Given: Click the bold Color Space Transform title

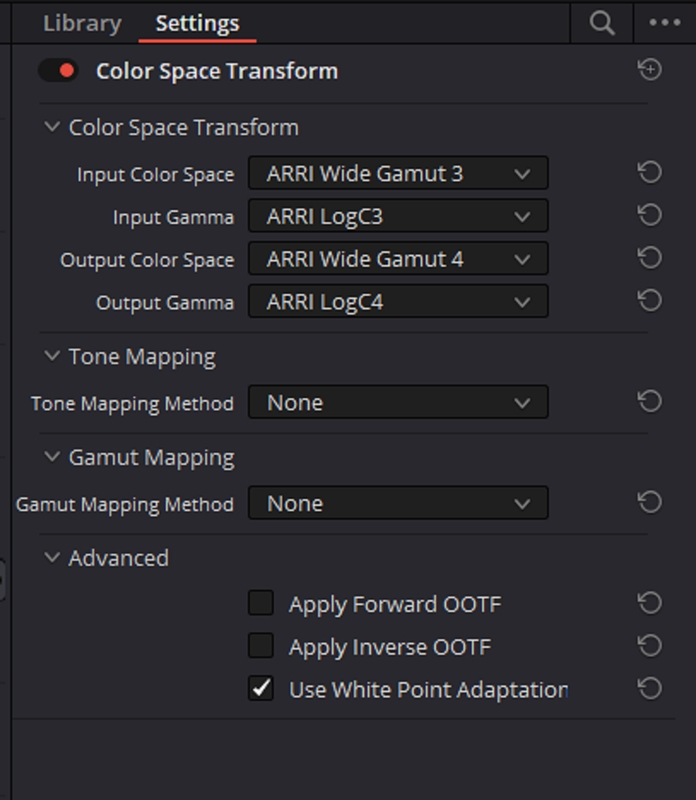Looking at the screenshot, I should (217, 71).
